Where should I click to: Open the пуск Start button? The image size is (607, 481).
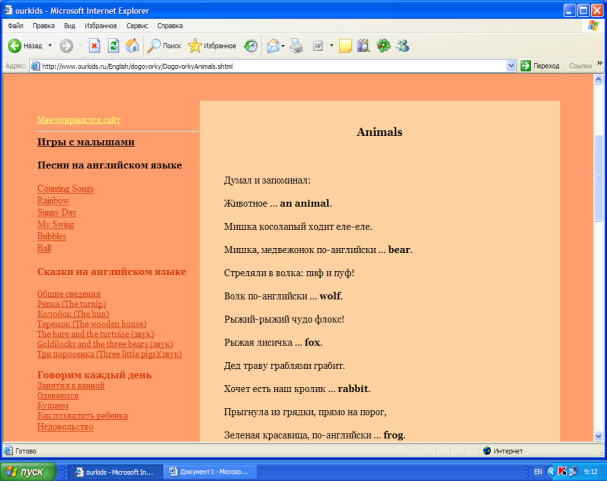(x=28, y=472)
